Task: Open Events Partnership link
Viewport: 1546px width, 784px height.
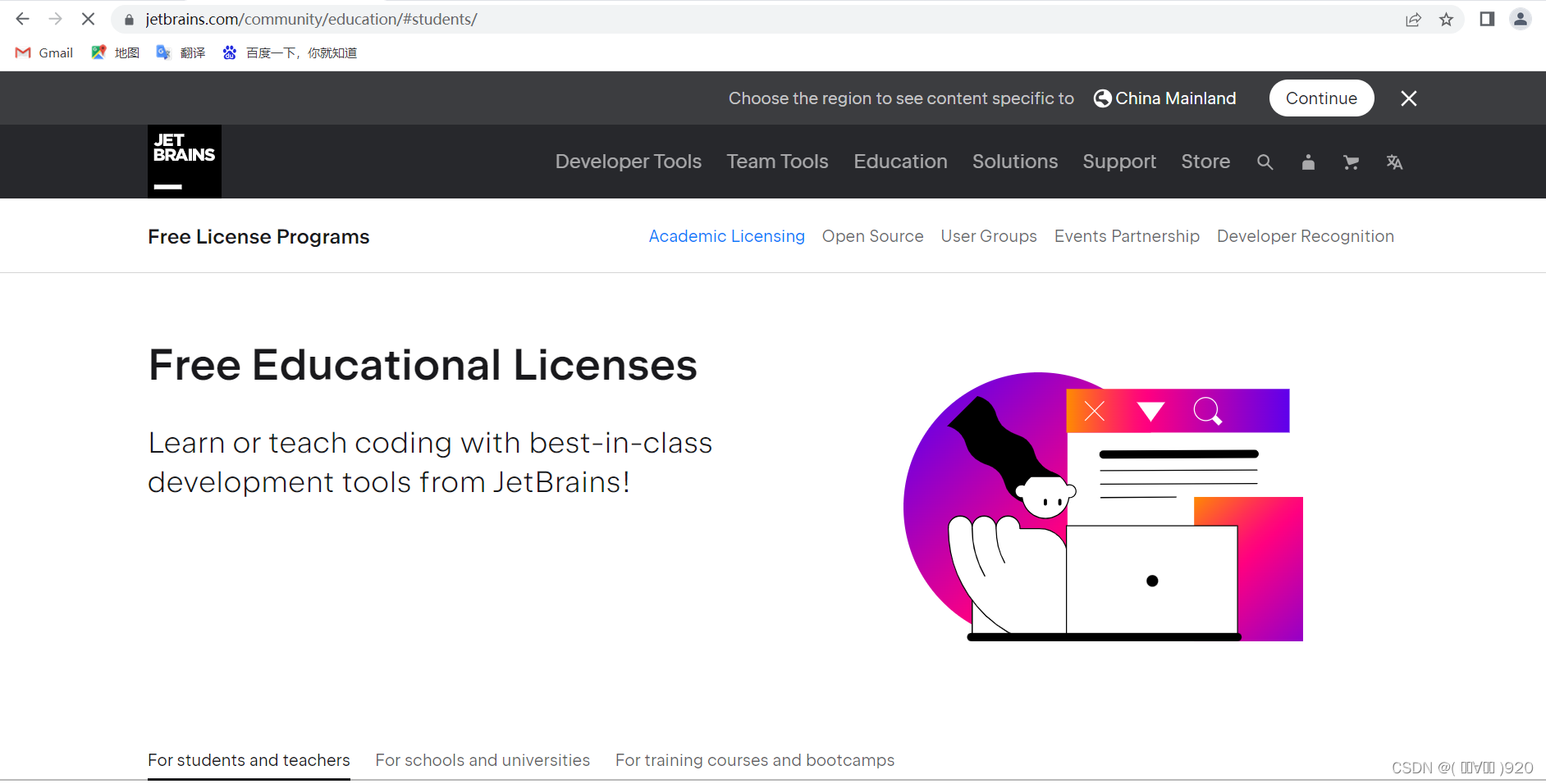Action: pos(1127,236)
